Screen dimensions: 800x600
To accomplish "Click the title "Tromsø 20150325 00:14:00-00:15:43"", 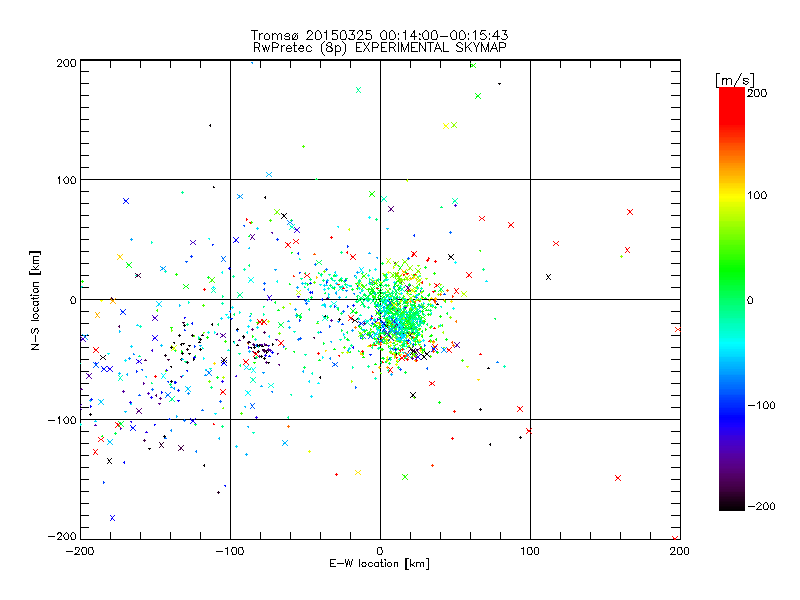I will click(x=380, y=35).
